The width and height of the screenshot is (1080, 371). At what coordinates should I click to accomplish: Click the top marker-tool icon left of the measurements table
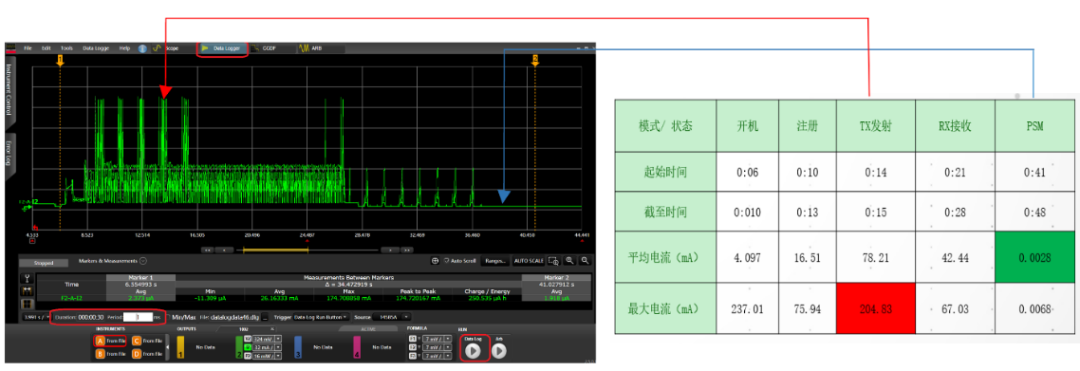pos(28,278)
